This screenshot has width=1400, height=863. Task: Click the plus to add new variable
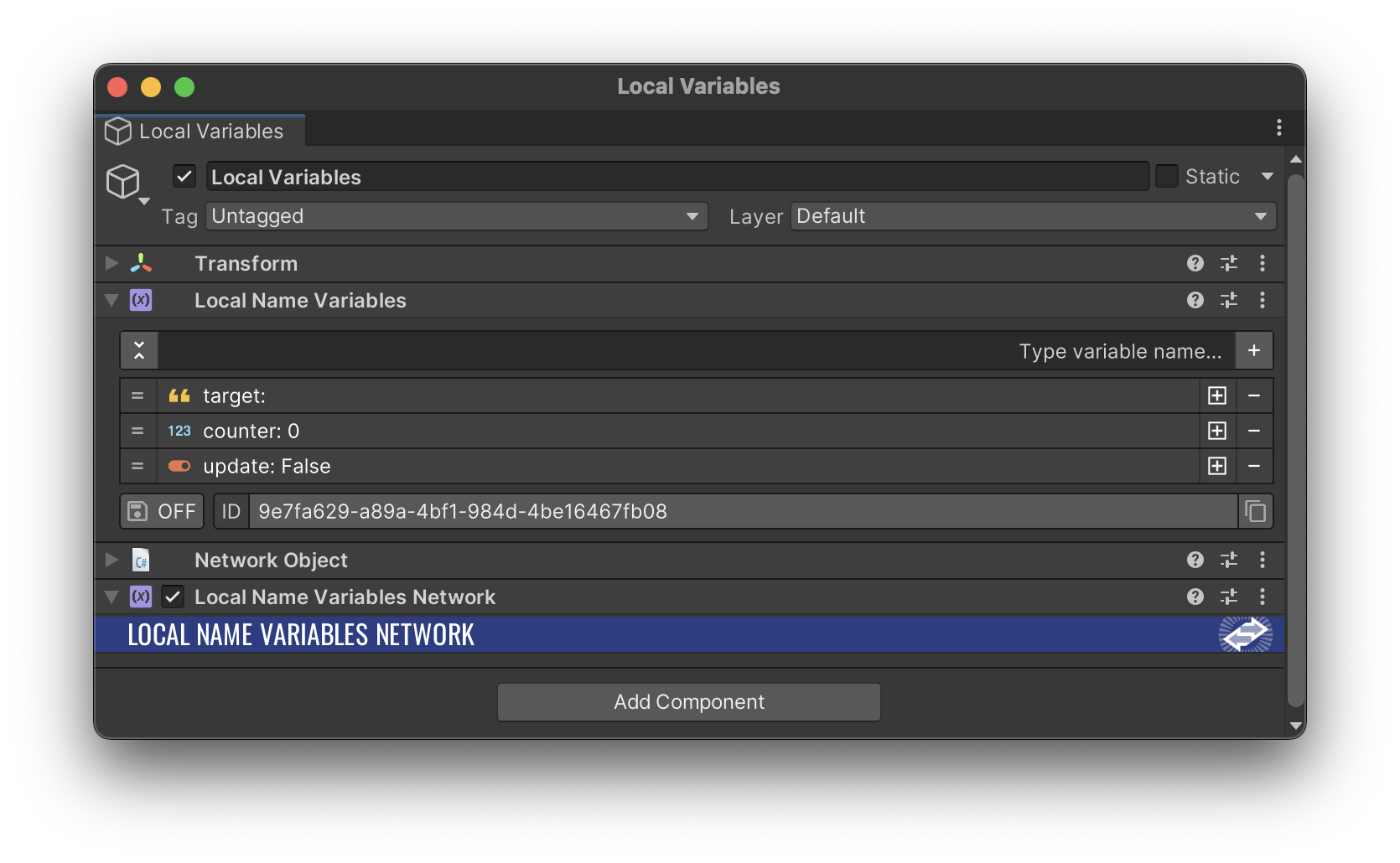1254,350
